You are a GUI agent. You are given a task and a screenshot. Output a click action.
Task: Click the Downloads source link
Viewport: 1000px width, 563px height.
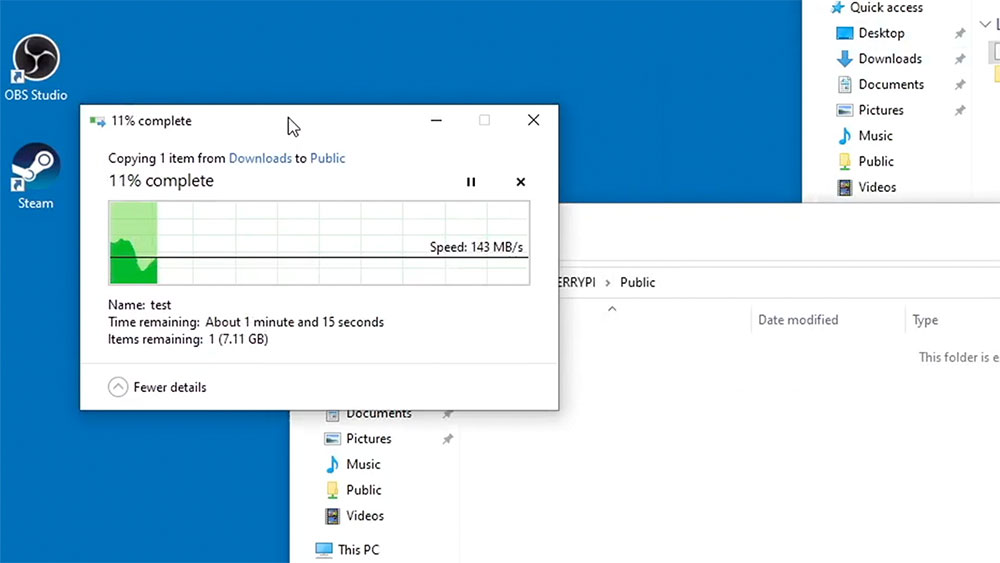pyautogui.click(x=260, y=158)
